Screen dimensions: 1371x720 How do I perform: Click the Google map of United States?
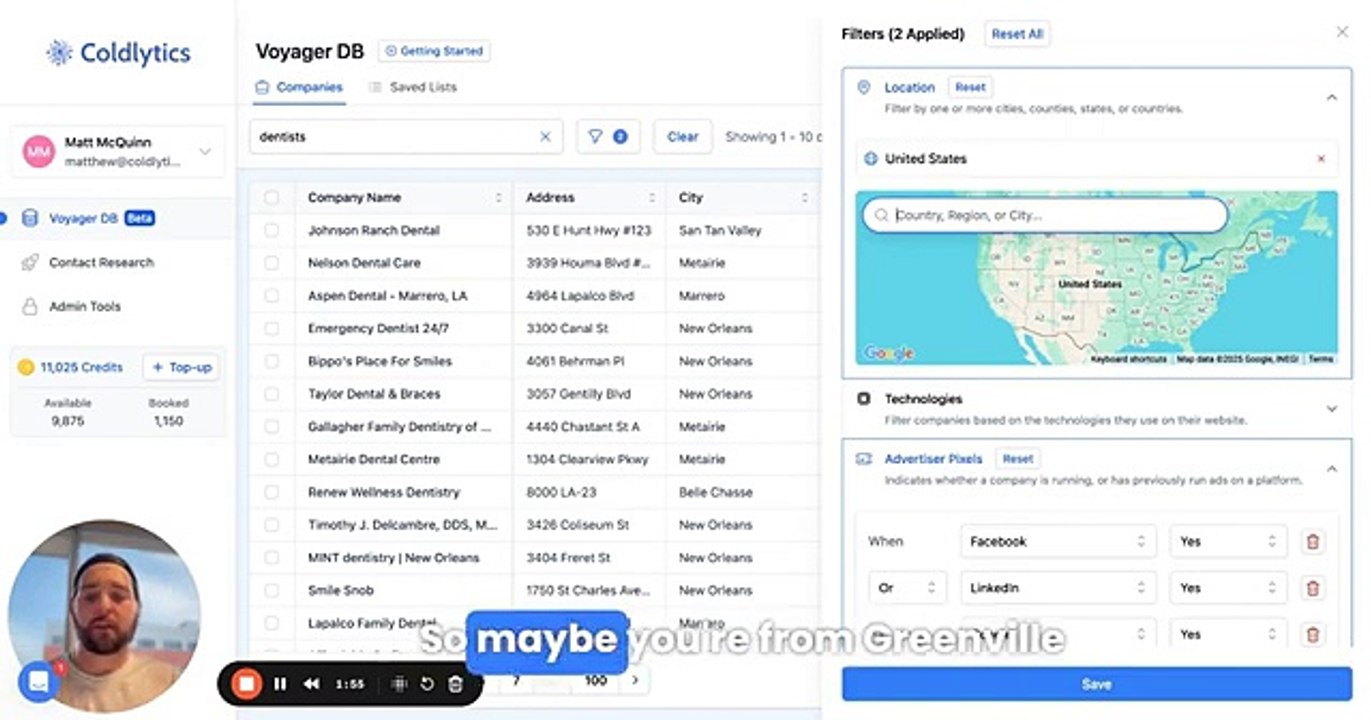click(x=1097, y=278)
